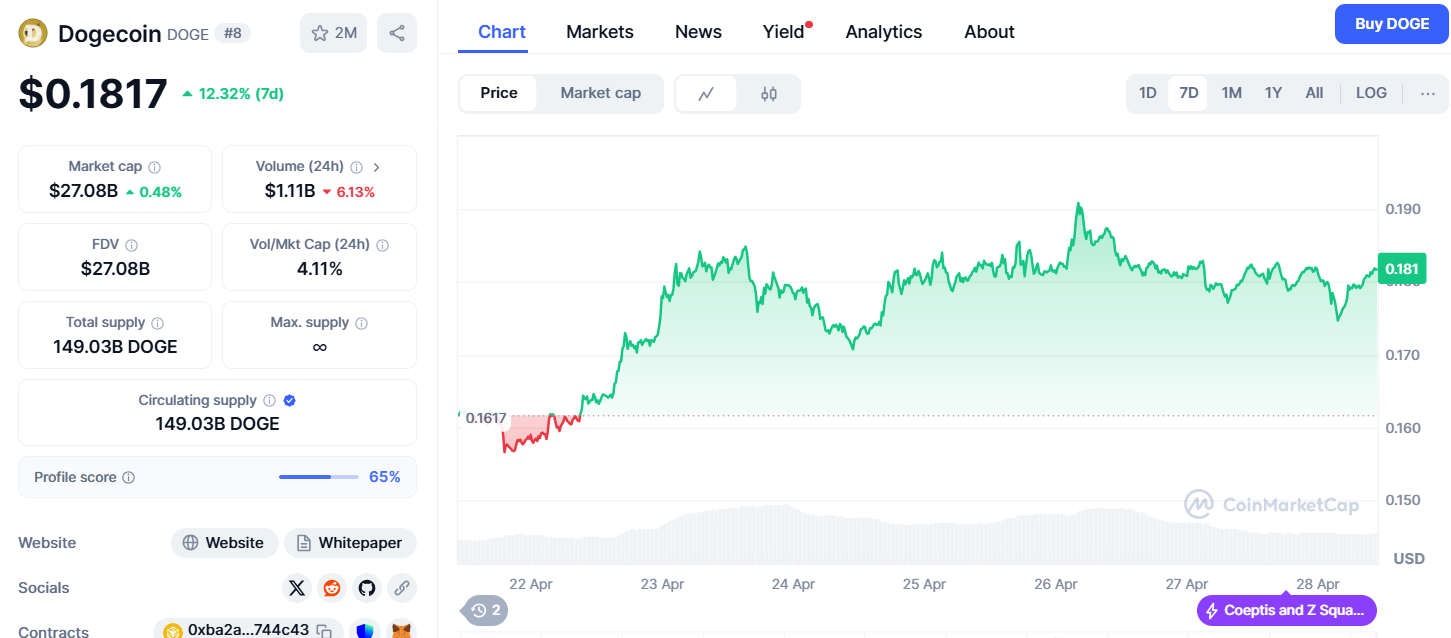Screen dimensions: 1451x638
Task: Set chart range to 1M
Action: point(1231,93)
